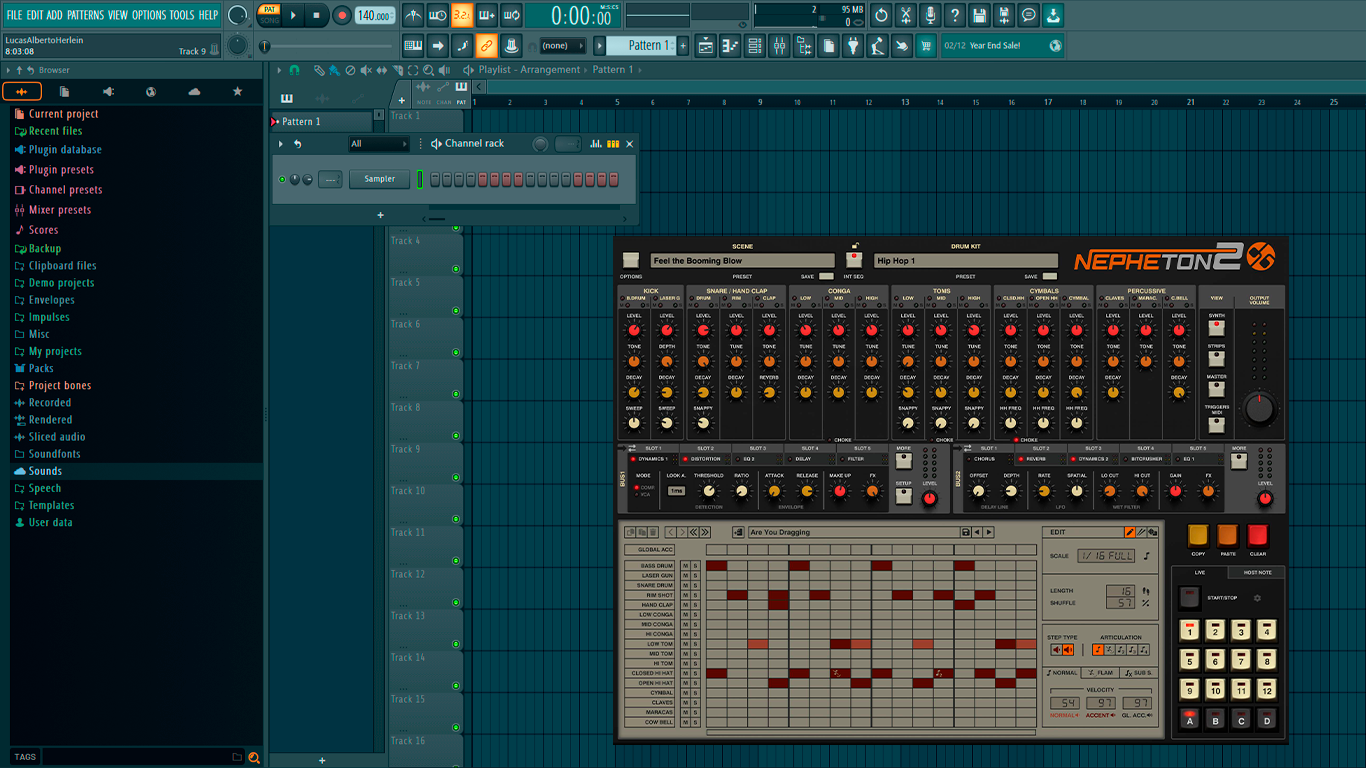Click the main song position slider
Screen dimensions: 1366x768
[x=327, y=46]
